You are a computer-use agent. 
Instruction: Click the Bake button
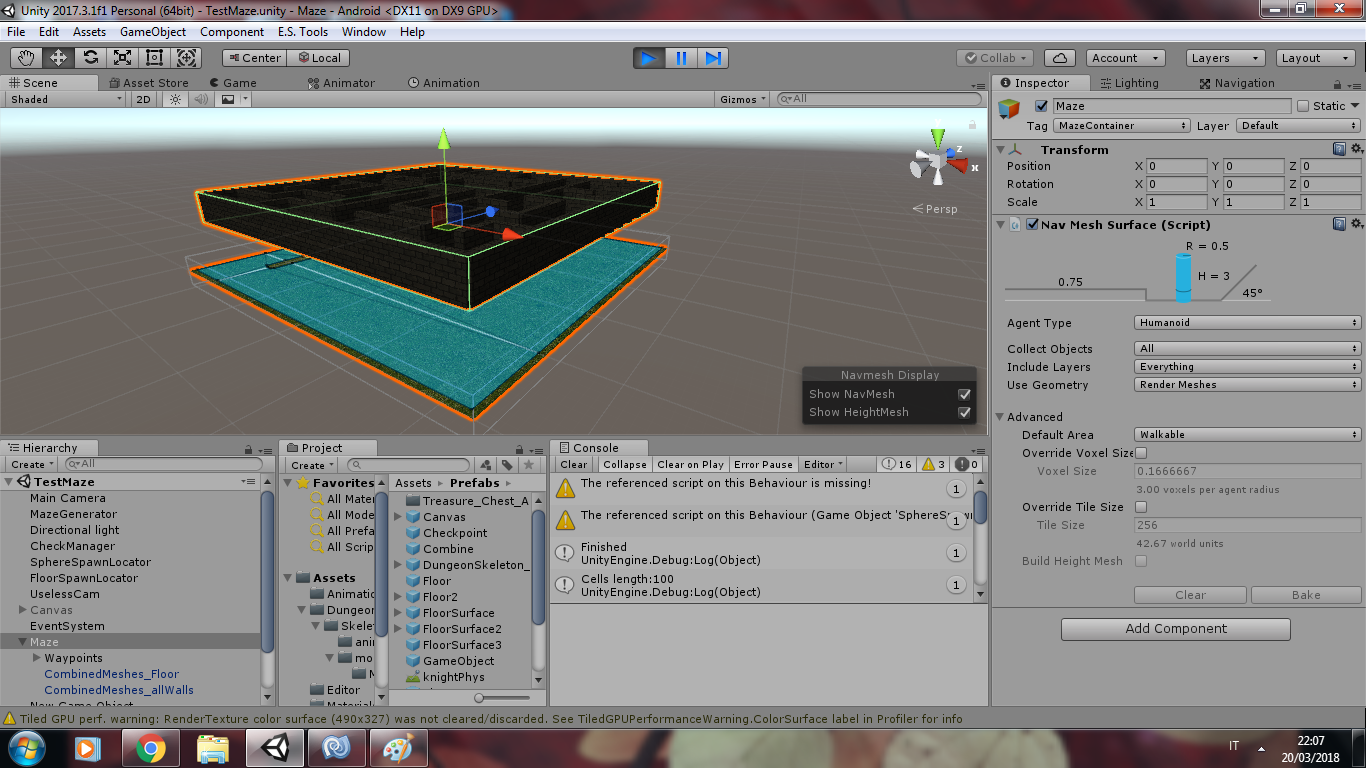click(1306, 595)
